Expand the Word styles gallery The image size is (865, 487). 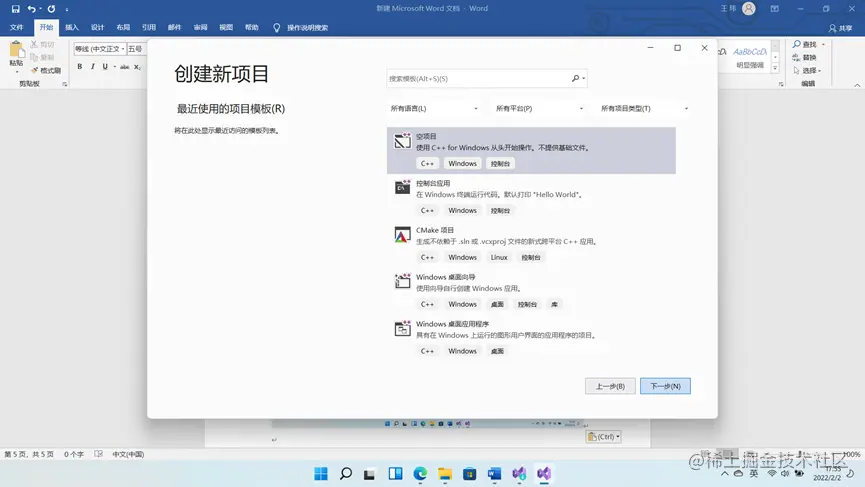pos(775,68)
